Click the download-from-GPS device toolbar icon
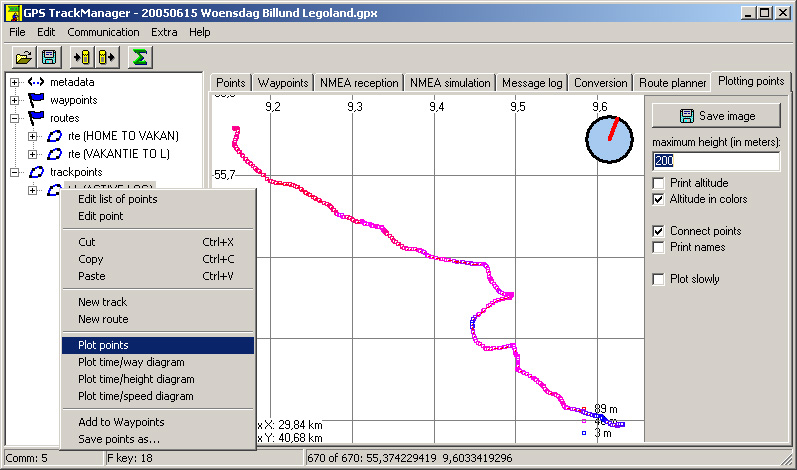Screen dimensions: 797x470 pos(107,57)
